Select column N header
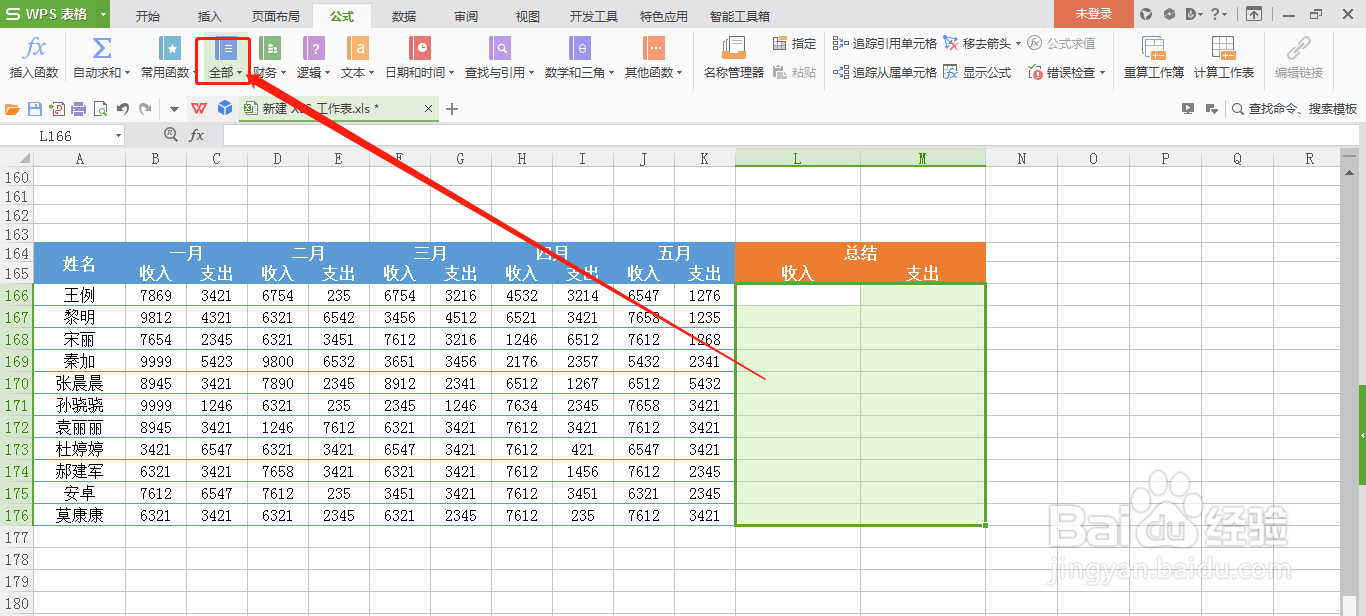1366x616 pixels. click(1021, 158)
